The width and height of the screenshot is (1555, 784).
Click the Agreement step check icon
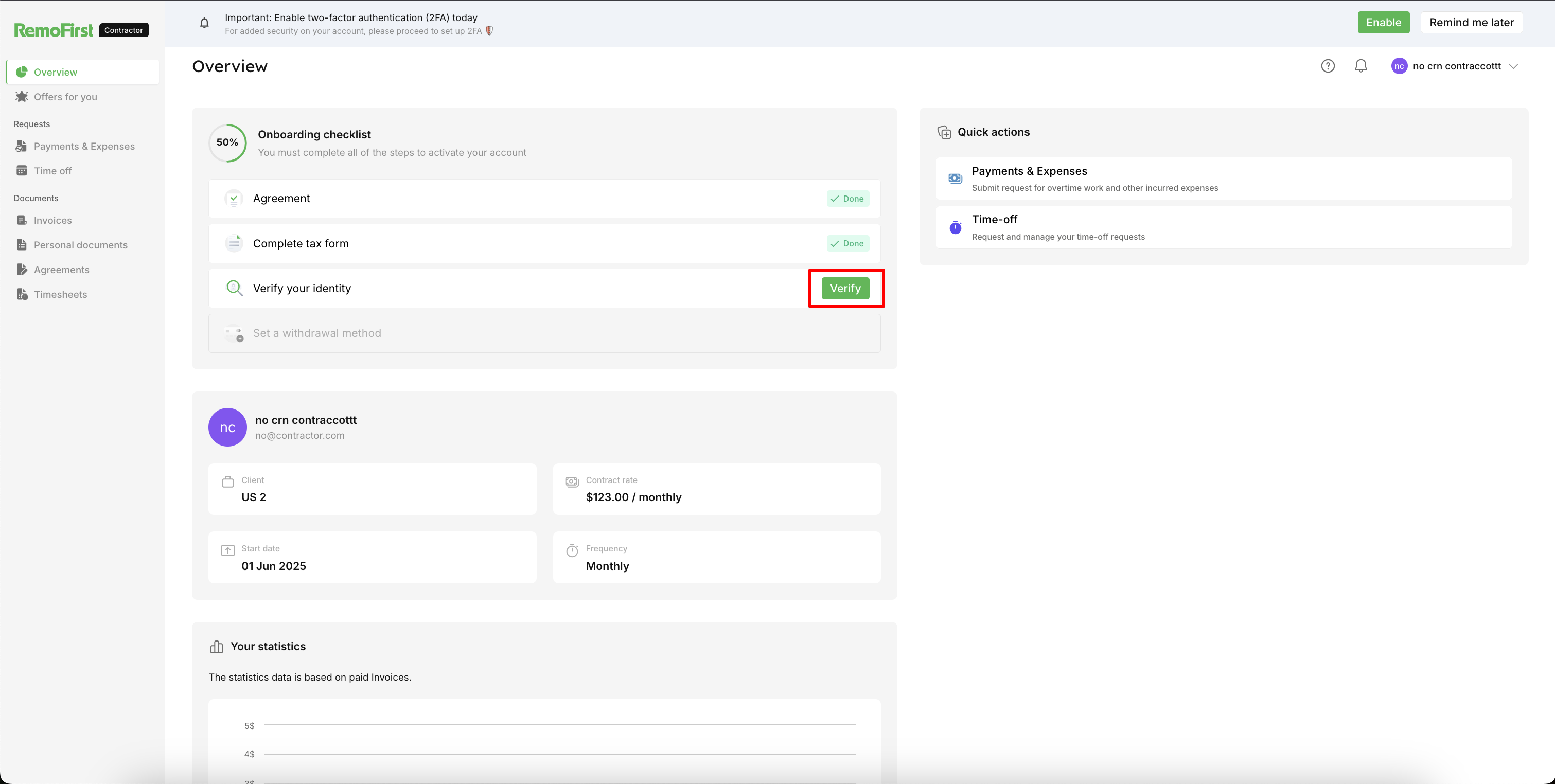[234, 199]
